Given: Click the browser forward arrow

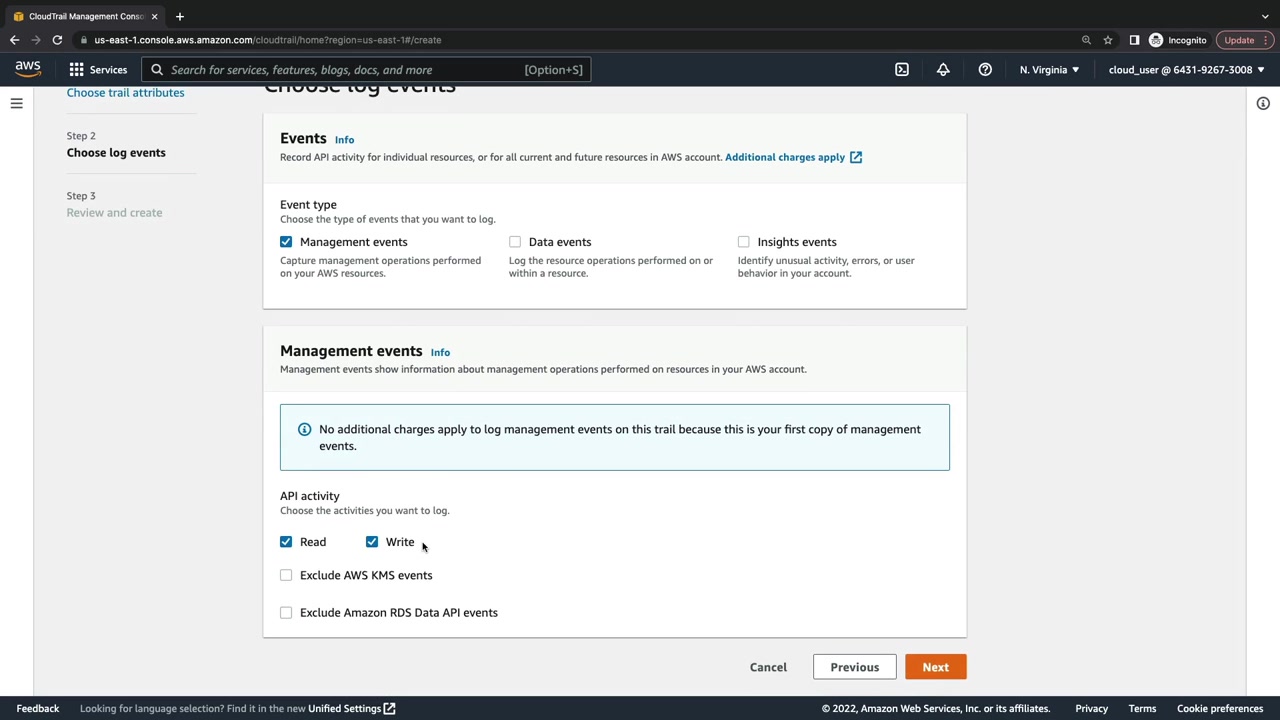Looking at the screenshot, I should pyautogui.click(x=36, y=40).
